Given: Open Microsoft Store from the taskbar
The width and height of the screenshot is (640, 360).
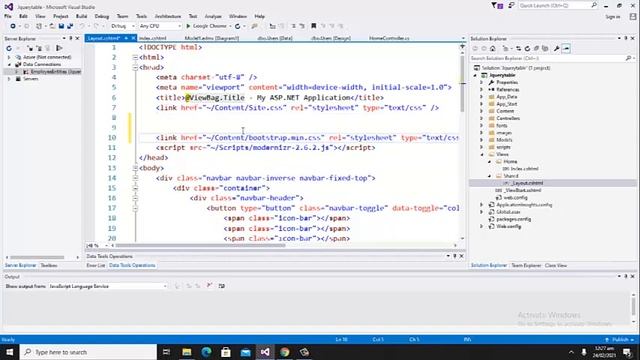Looking at the screenshot, I should [x=226, y=352].
